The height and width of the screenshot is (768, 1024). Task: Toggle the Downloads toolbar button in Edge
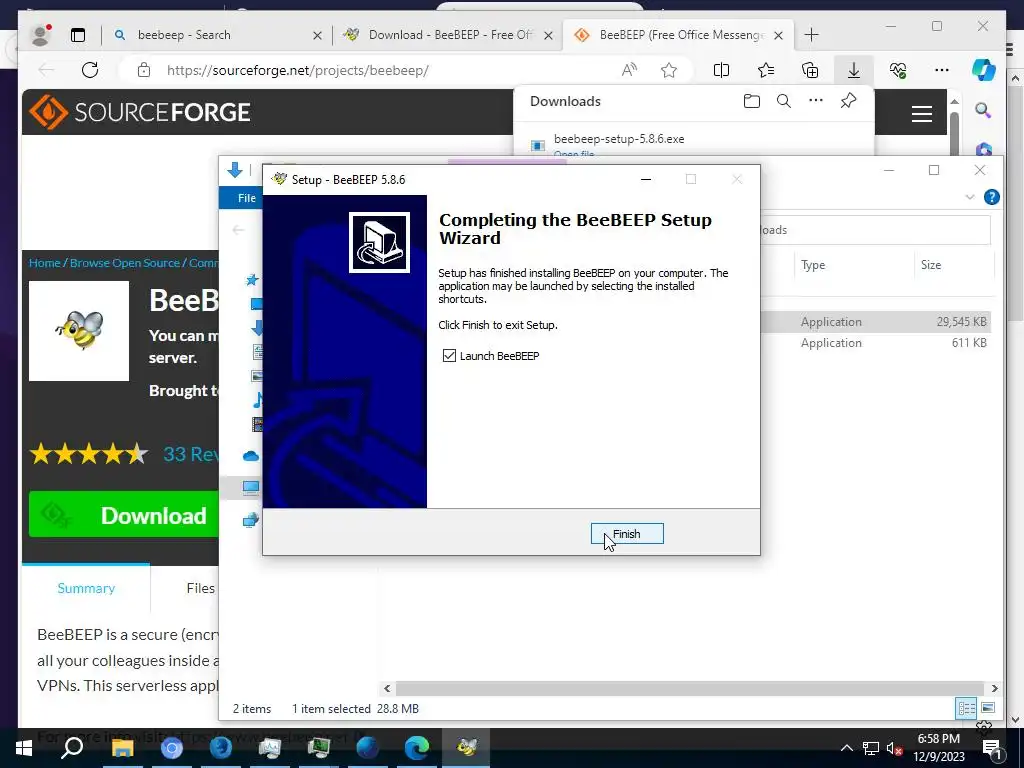854,71
